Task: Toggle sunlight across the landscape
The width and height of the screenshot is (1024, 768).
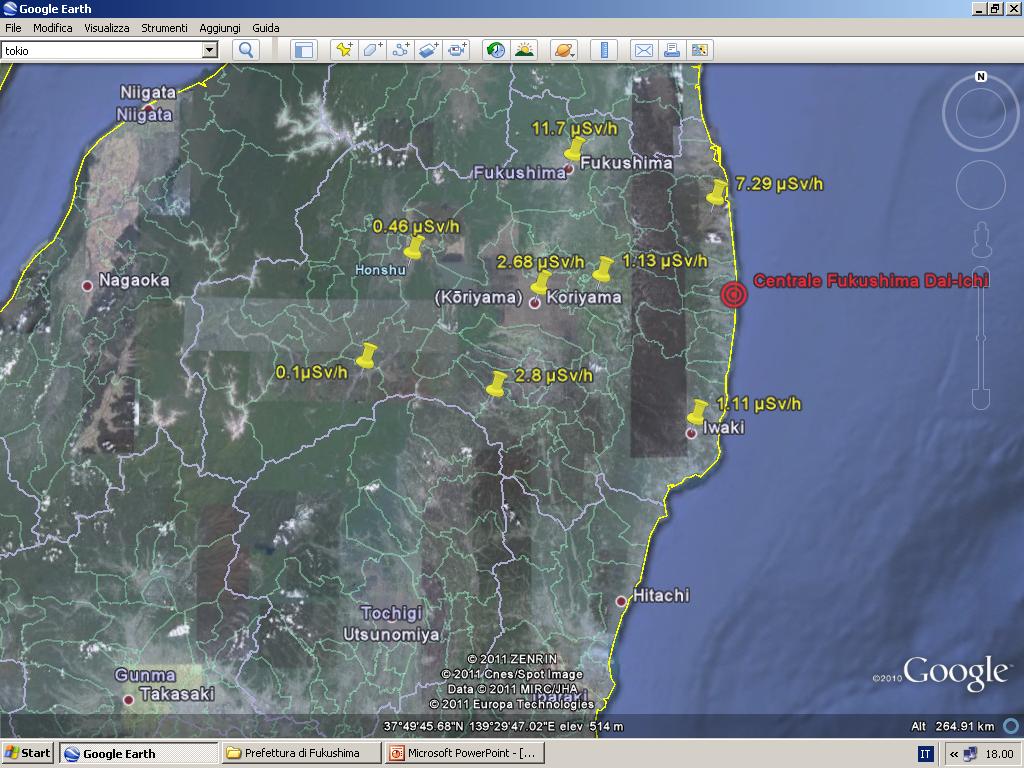Action: point(524,50)
